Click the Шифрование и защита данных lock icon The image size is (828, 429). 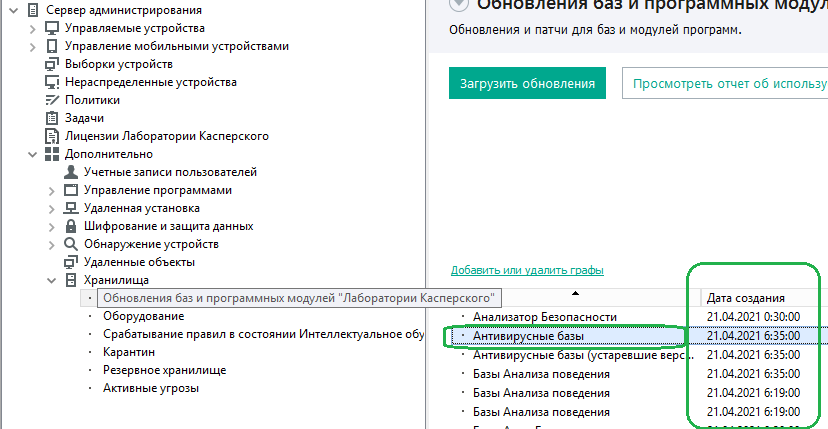[71, 226]
